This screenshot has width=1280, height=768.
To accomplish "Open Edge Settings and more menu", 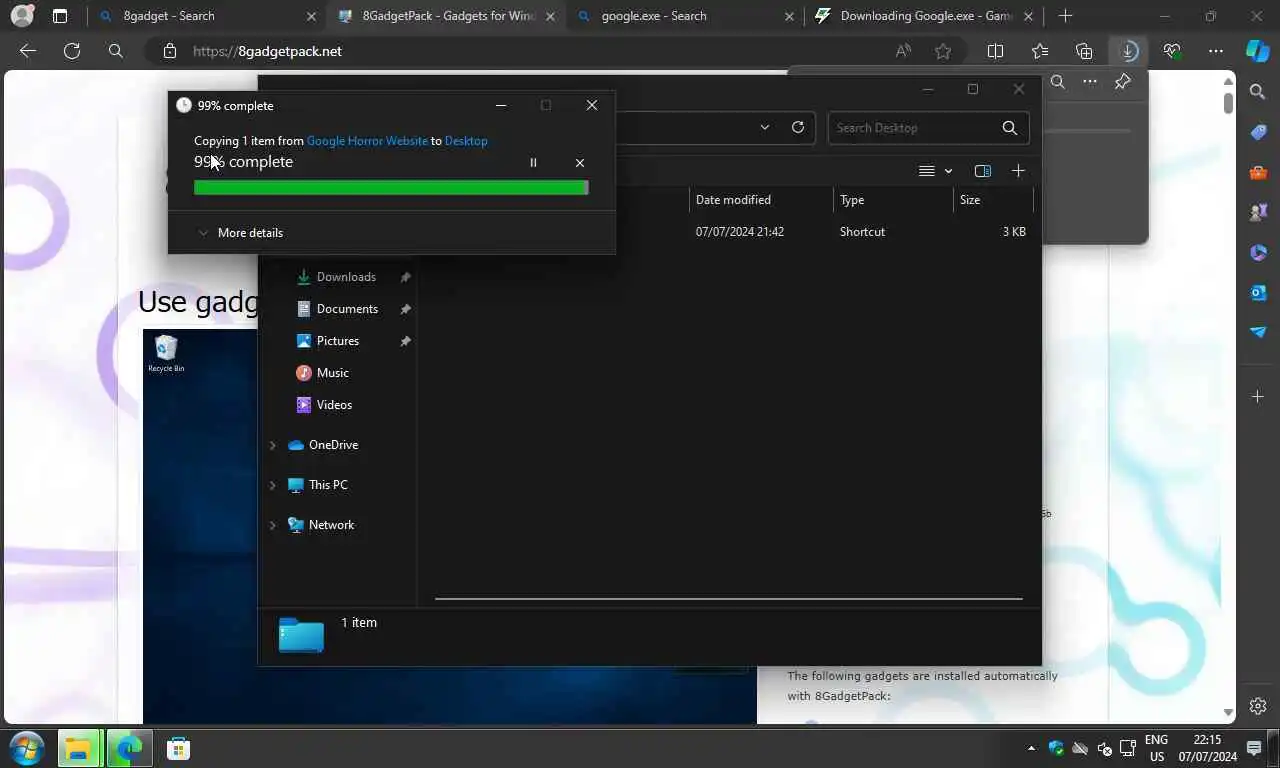I will (x=1216, y=51).
